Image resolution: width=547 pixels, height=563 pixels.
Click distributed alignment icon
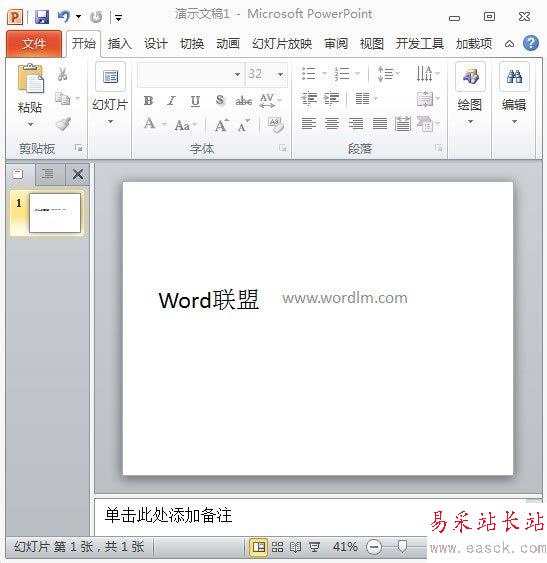tap(403, 124)
